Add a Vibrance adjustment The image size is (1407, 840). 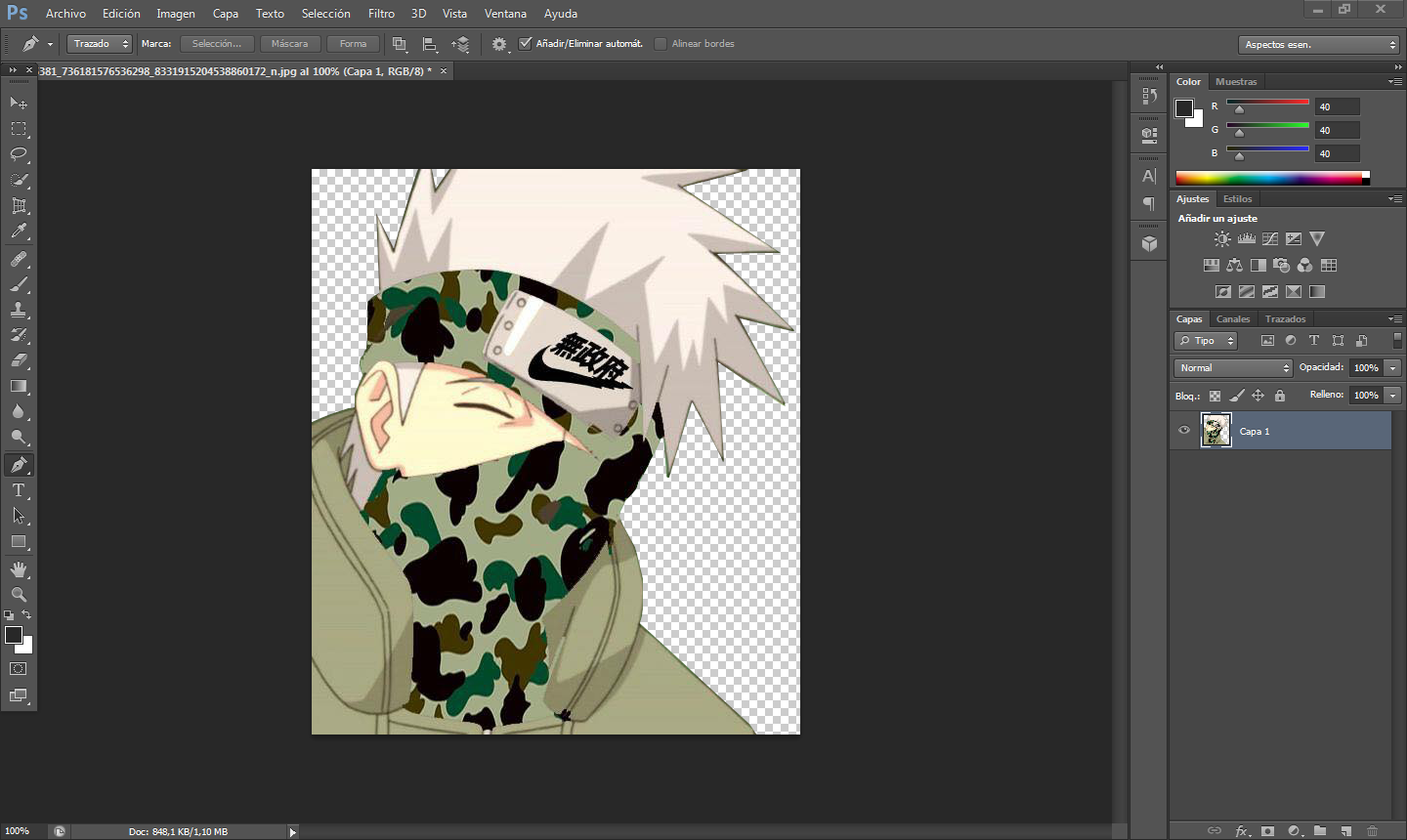coord(1317,238)
